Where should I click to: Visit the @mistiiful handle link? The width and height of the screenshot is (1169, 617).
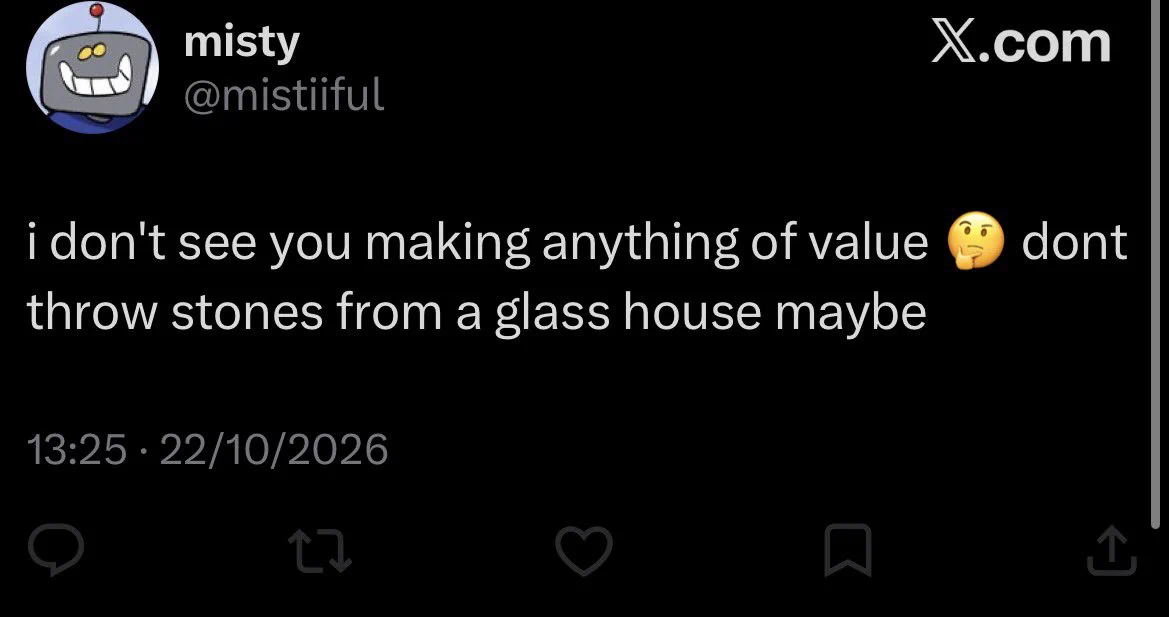click(x=283, y=95)
